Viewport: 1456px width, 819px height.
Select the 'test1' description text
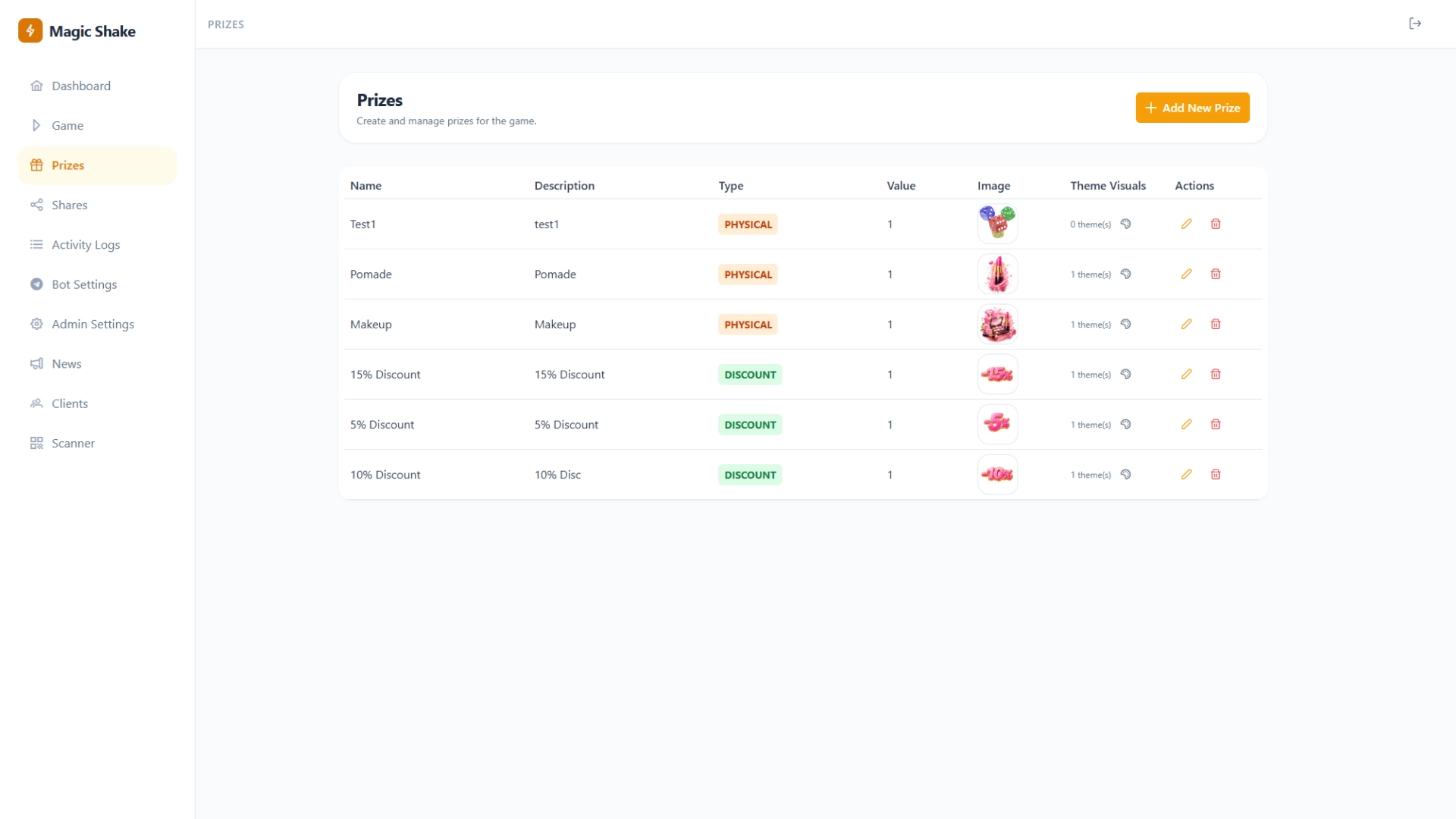pyautogui.click(x=547, y=224)
